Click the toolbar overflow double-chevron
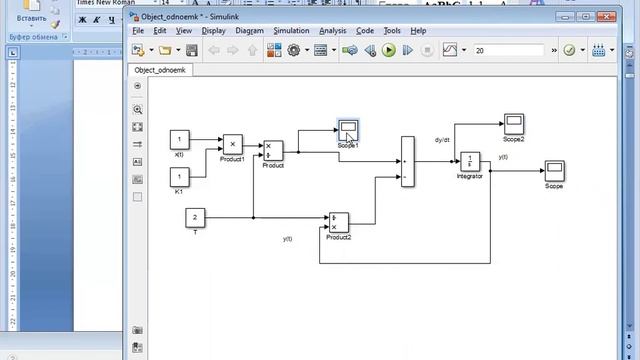 tap(554, 50)
